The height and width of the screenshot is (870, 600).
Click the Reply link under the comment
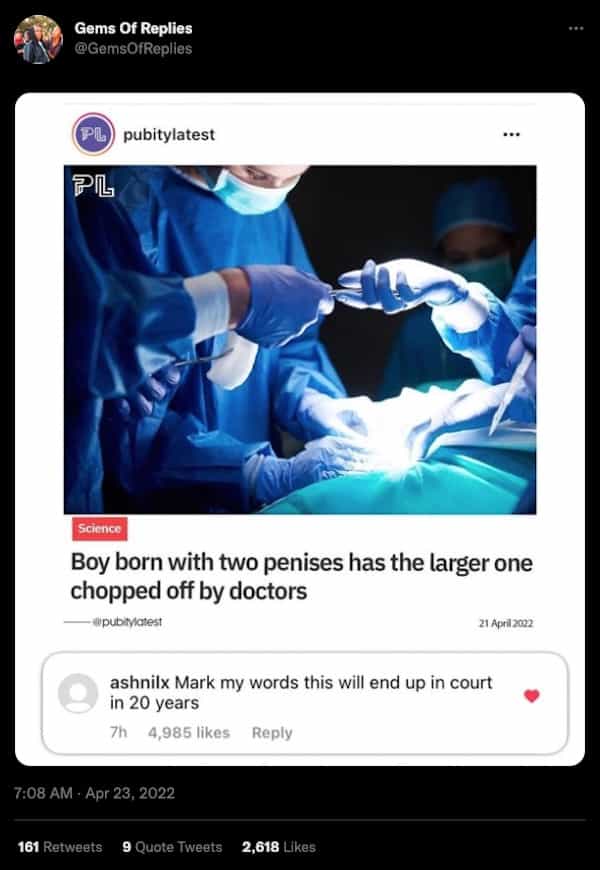click(x=272, y=732)
